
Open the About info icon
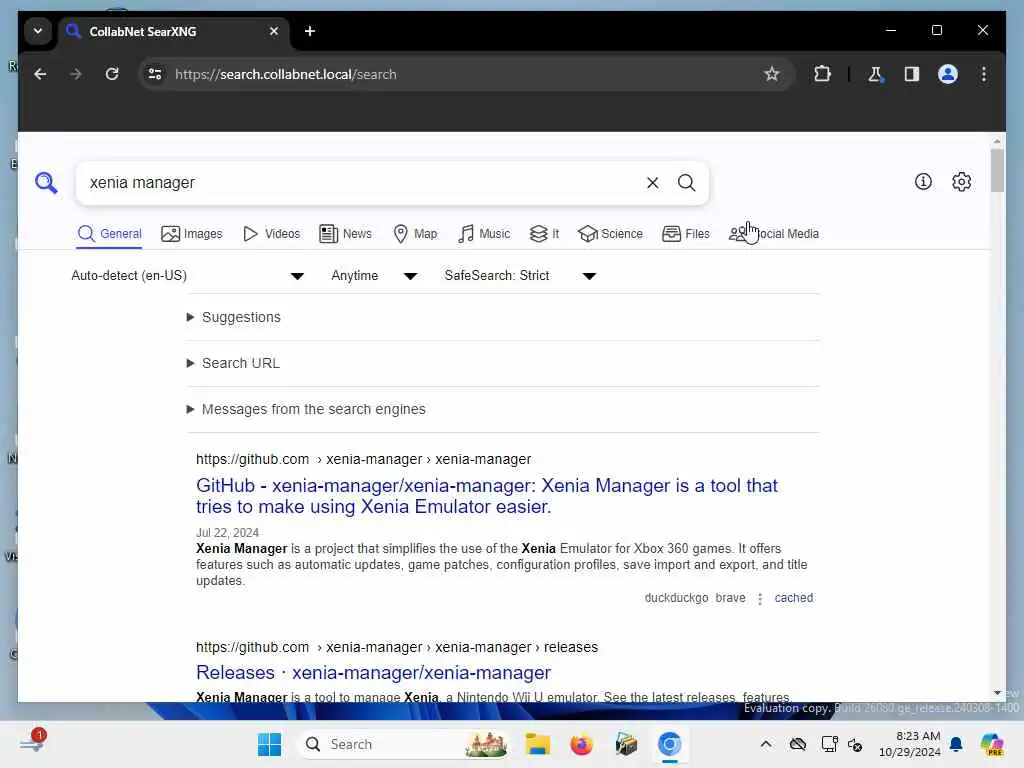pyautogui.click(x=923, y=182)
